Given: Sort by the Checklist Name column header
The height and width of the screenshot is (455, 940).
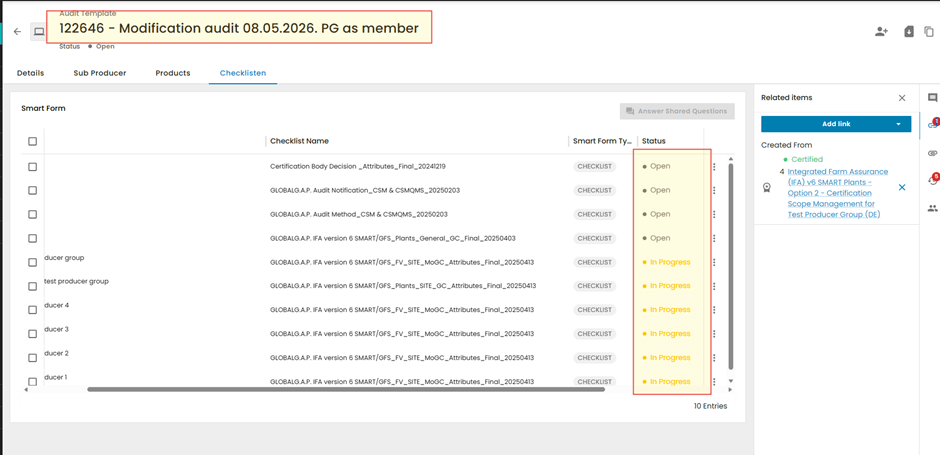Looking at the screenshot, I should (299, 141).
